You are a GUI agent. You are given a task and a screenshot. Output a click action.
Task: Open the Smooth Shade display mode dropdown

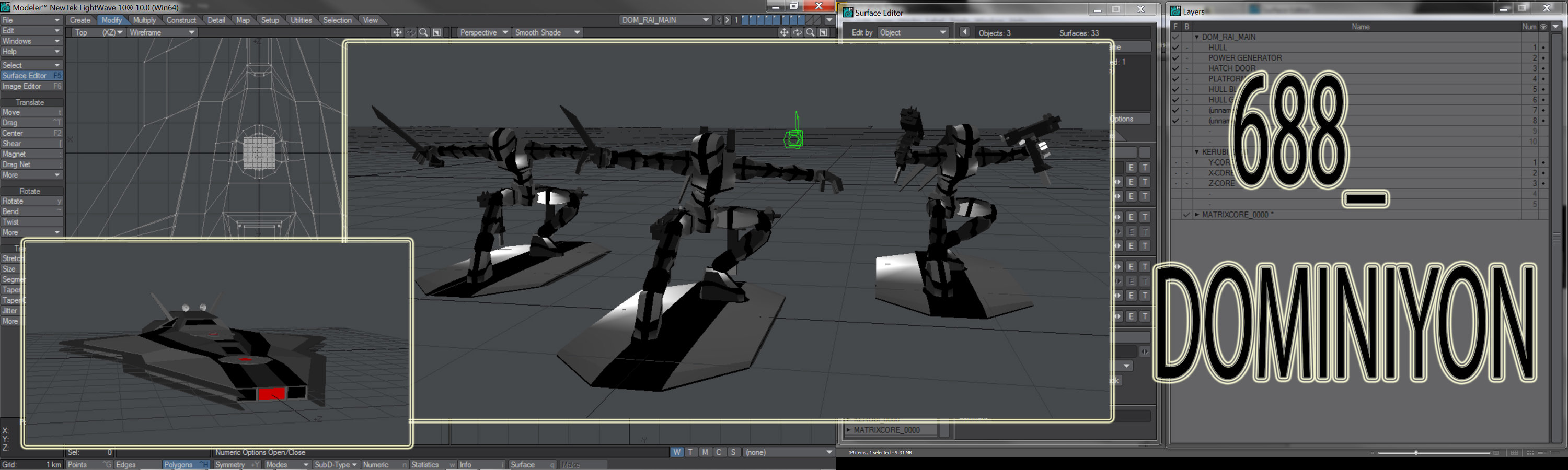coord(547,32)
